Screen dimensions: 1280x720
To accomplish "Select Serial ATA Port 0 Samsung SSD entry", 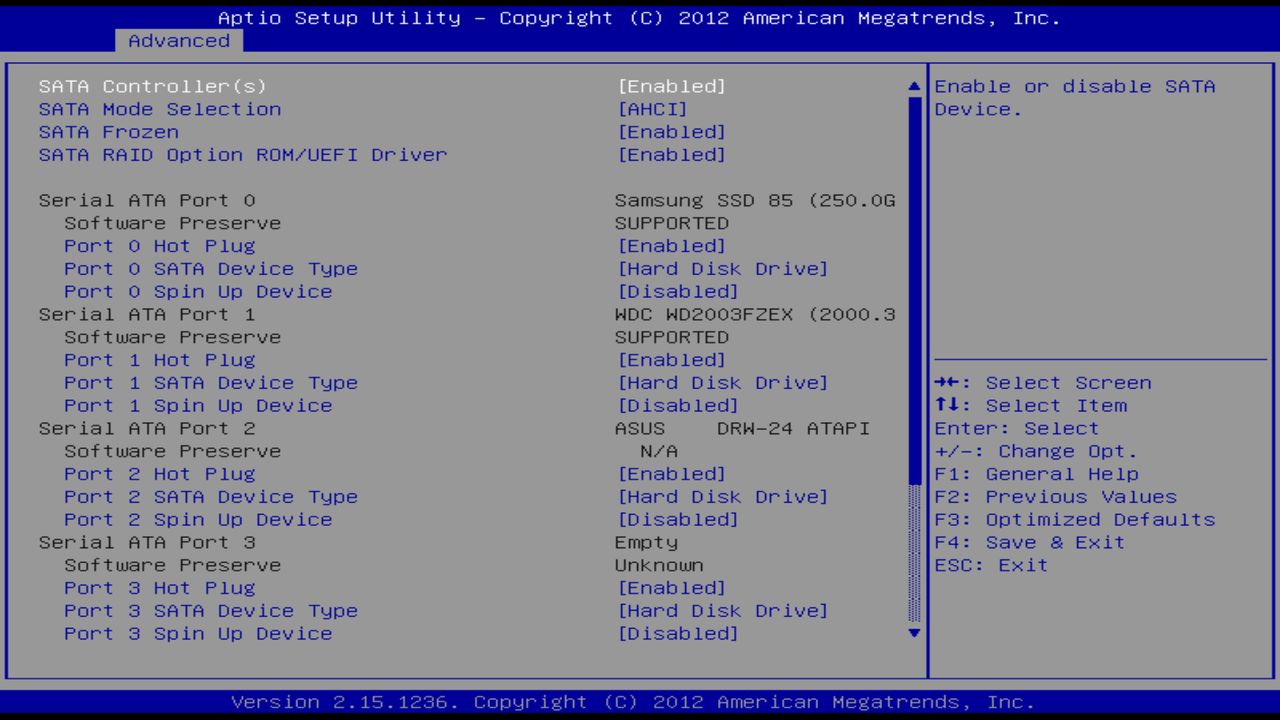I will 146,200.
